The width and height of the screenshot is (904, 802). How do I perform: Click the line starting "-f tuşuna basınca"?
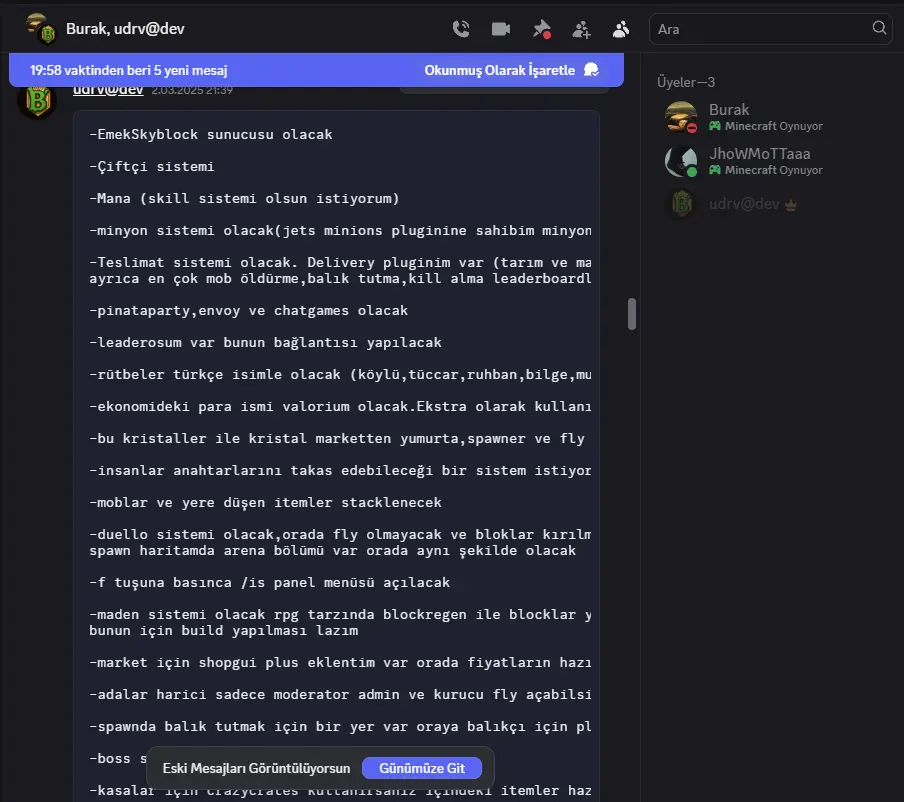pos(269,582)
